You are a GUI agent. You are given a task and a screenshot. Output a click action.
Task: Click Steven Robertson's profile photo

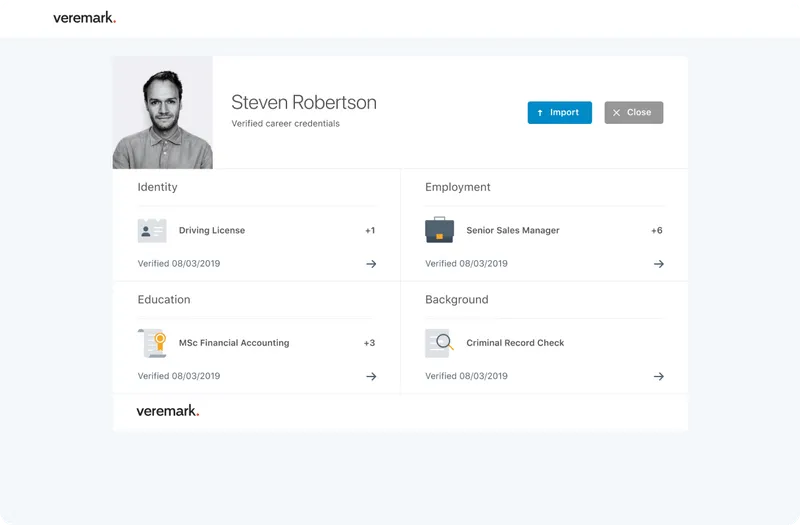tap(163, 112)
